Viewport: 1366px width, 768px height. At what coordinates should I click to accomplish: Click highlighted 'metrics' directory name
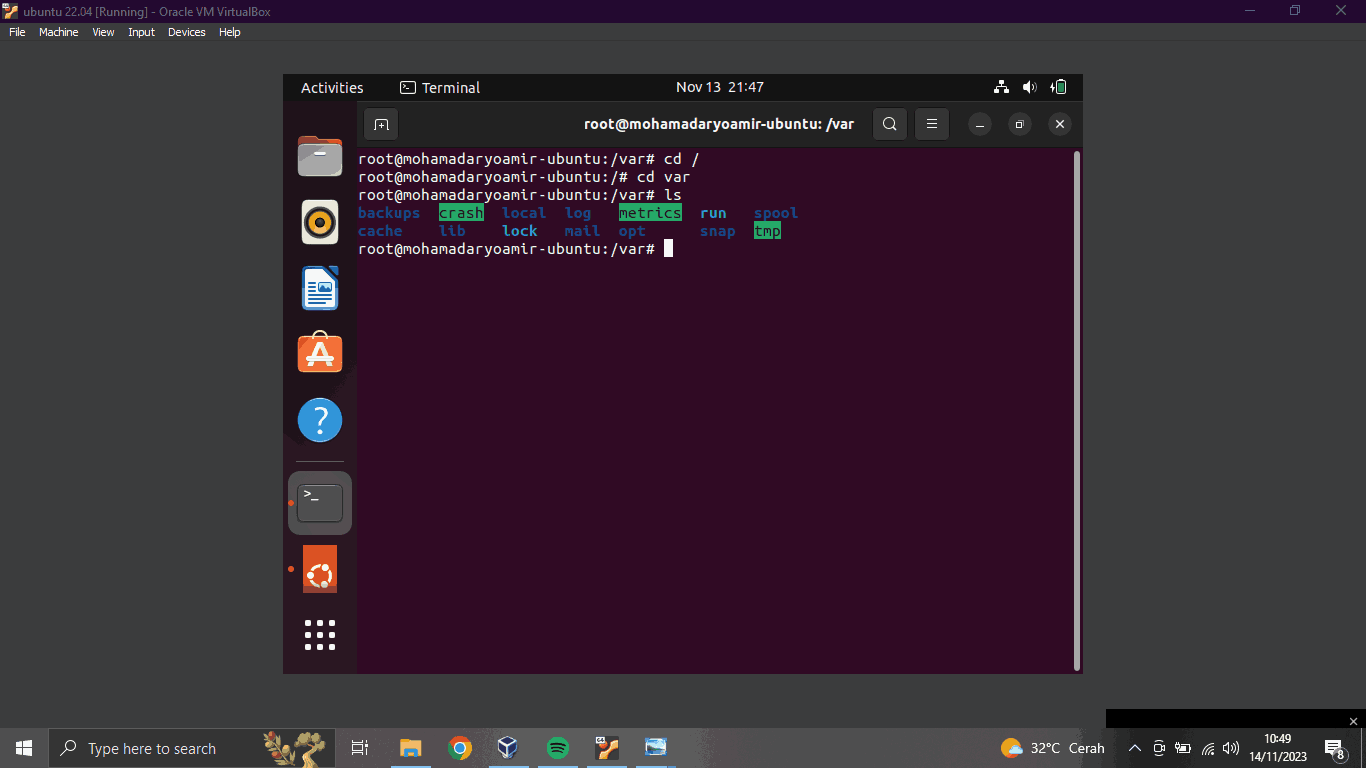click(650, 213)
